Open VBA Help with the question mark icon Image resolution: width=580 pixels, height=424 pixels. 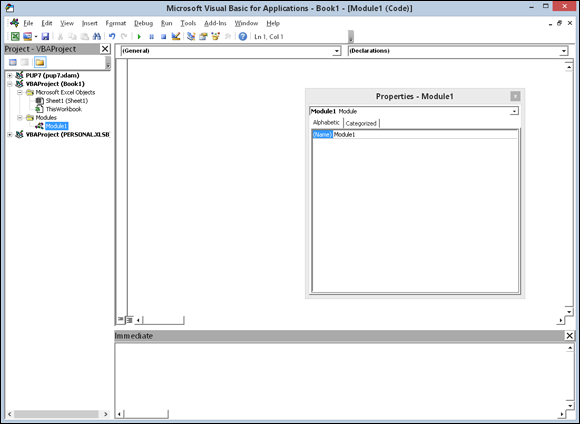243,36
